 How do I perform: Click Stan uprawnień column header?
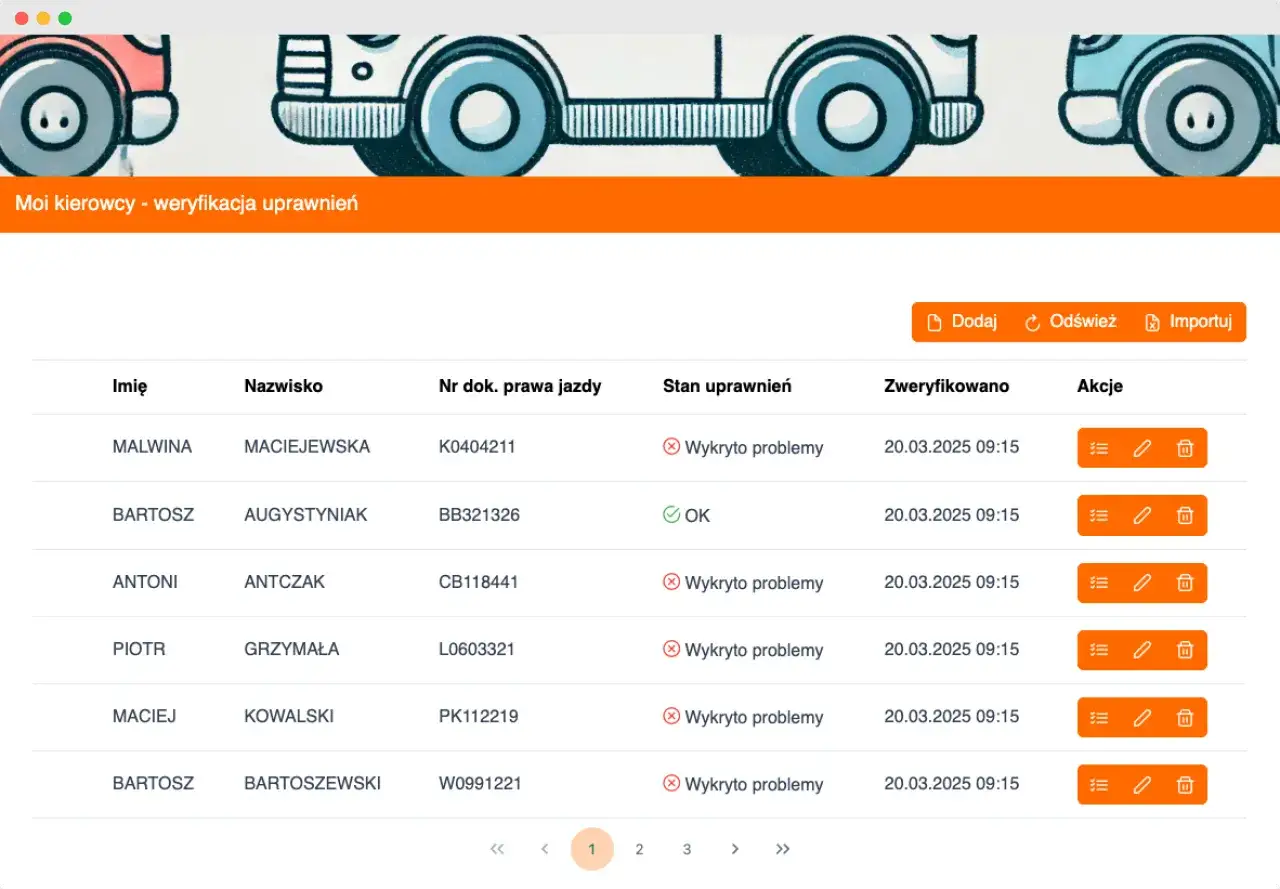[x=727, y=386]
